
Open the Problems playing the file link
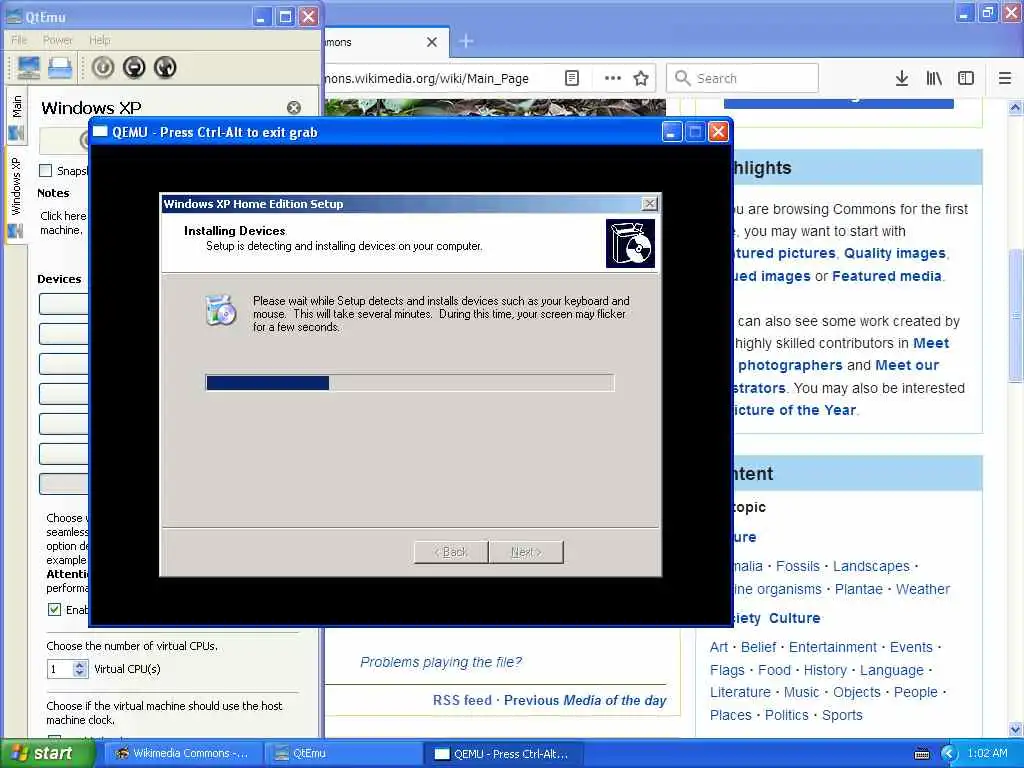point(441,662)
